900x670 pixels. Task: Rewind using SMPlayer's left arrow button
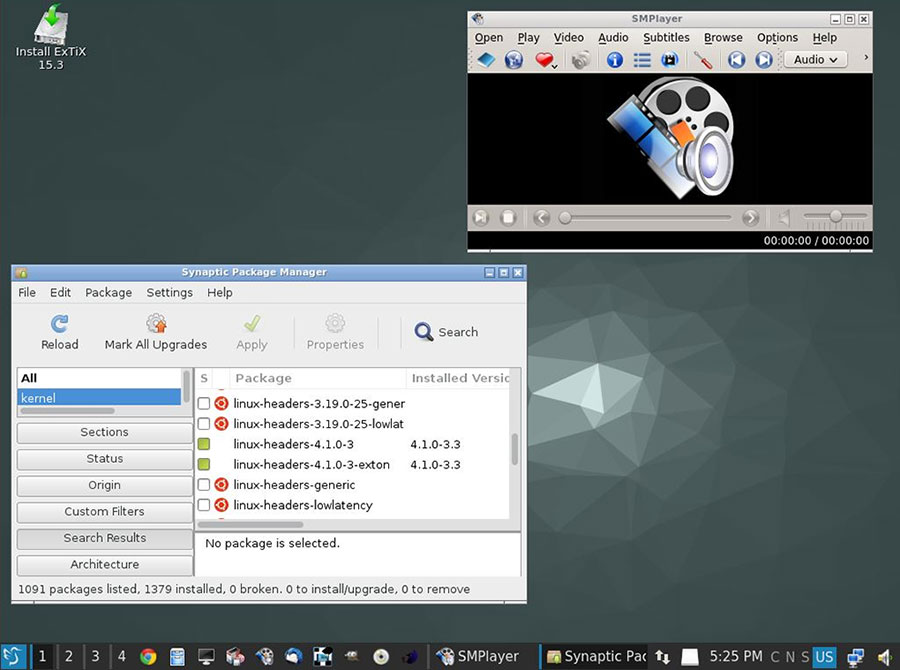[541, 218]
